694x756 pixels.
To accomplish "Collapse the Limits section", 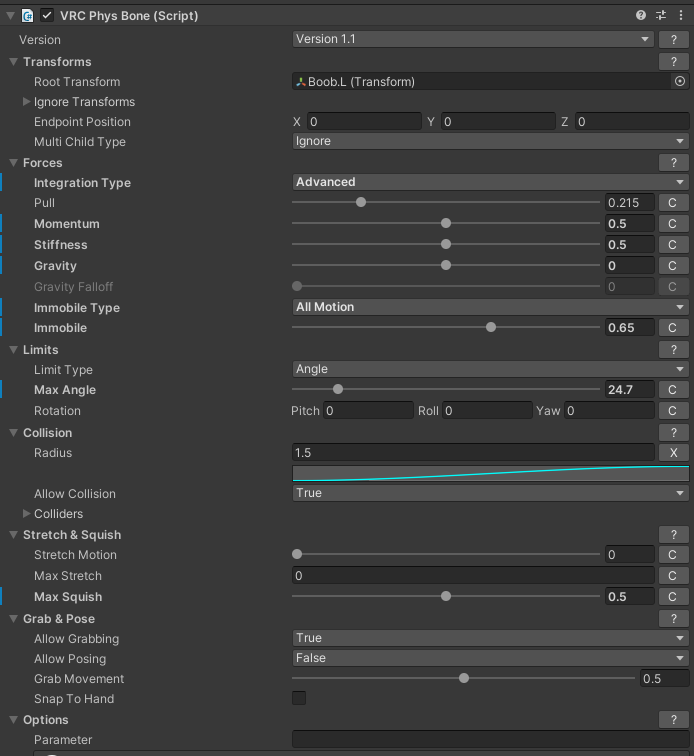I will click(x=14, y=350).
